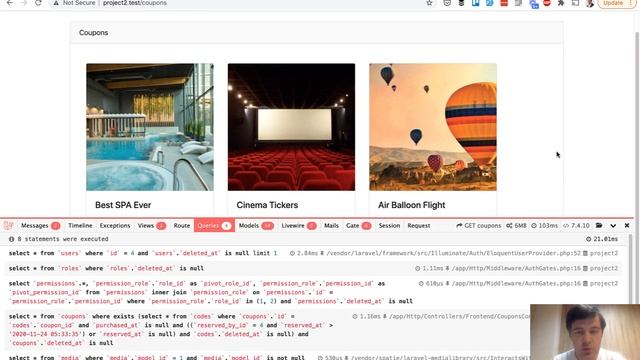
Task: Select the 'select * from roles' query row
Action: pos(313,268)
